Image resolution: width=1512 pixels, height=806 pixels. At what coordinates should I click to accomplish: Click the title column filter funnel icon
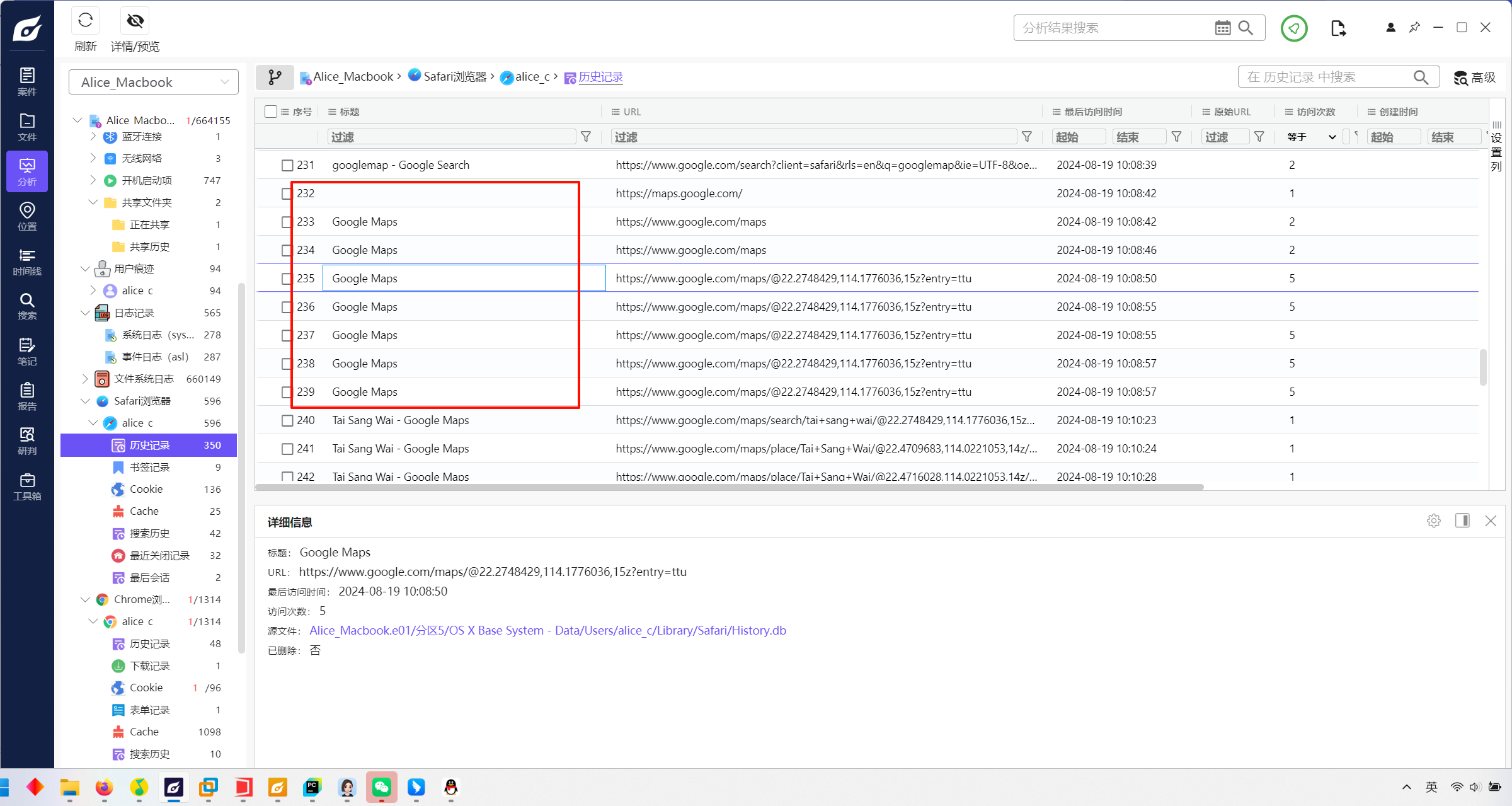[x=586, y=137]
